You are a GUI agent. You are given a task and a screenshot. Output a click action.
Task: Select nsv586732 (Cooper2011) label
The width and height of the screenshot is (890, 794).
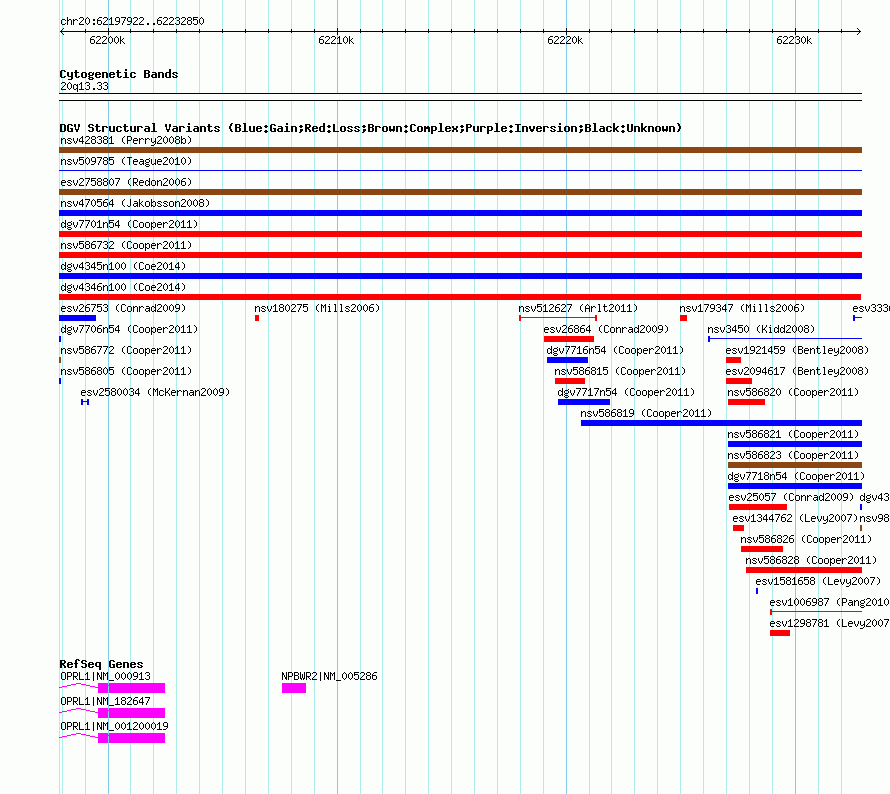point(126,245)
